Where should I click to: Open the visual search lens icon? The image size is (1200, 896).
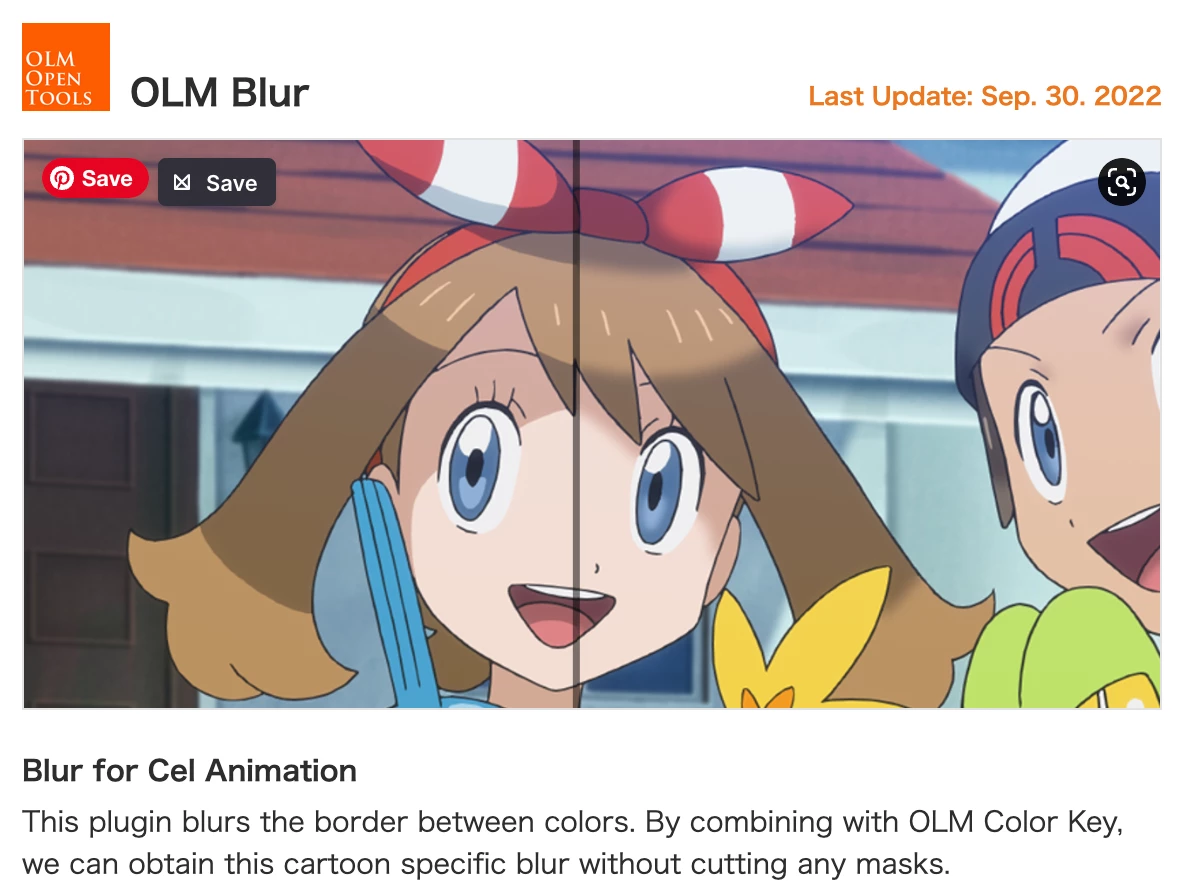click(1121, 182)
